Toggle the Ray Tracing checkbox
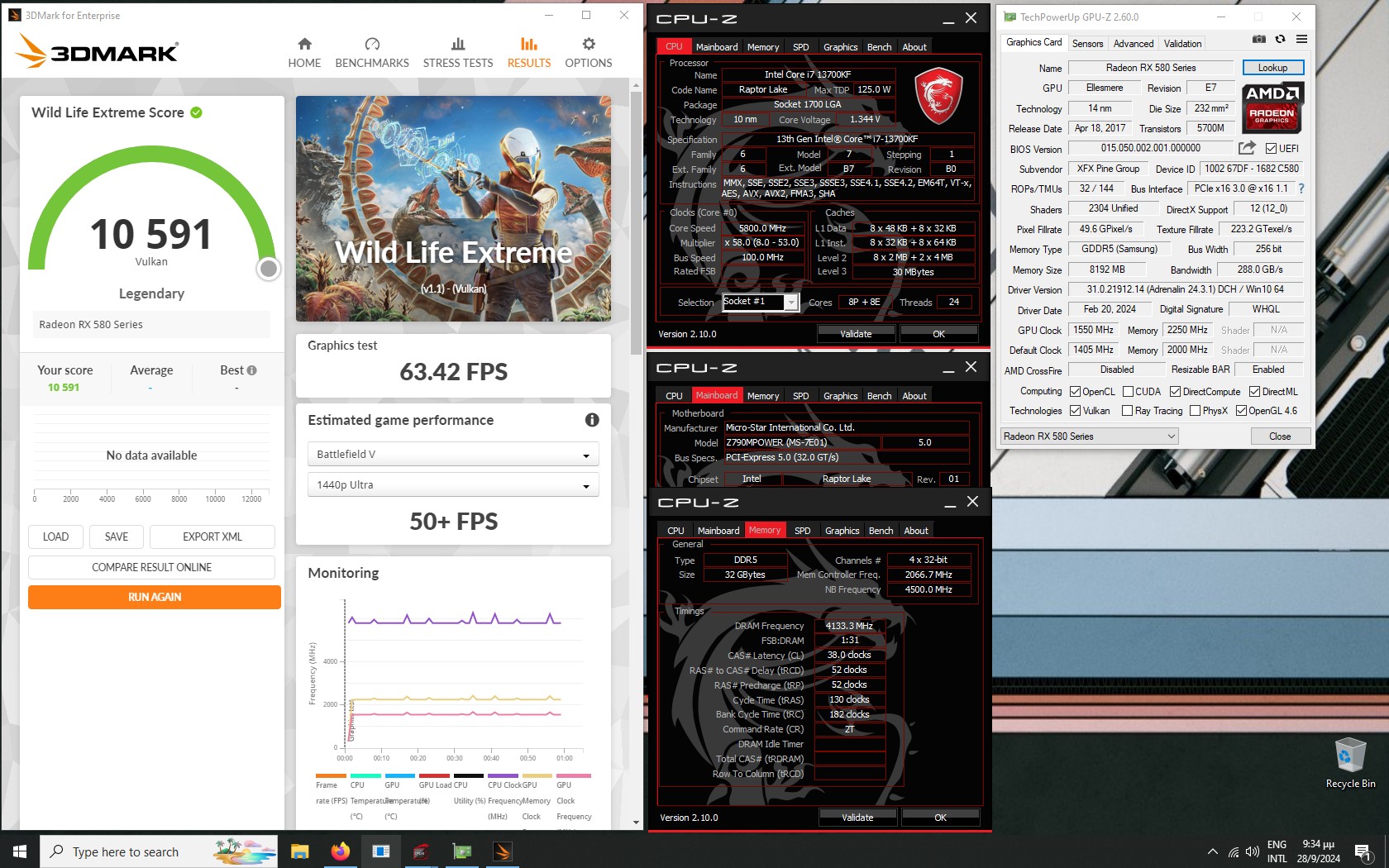 (1127, 411)
